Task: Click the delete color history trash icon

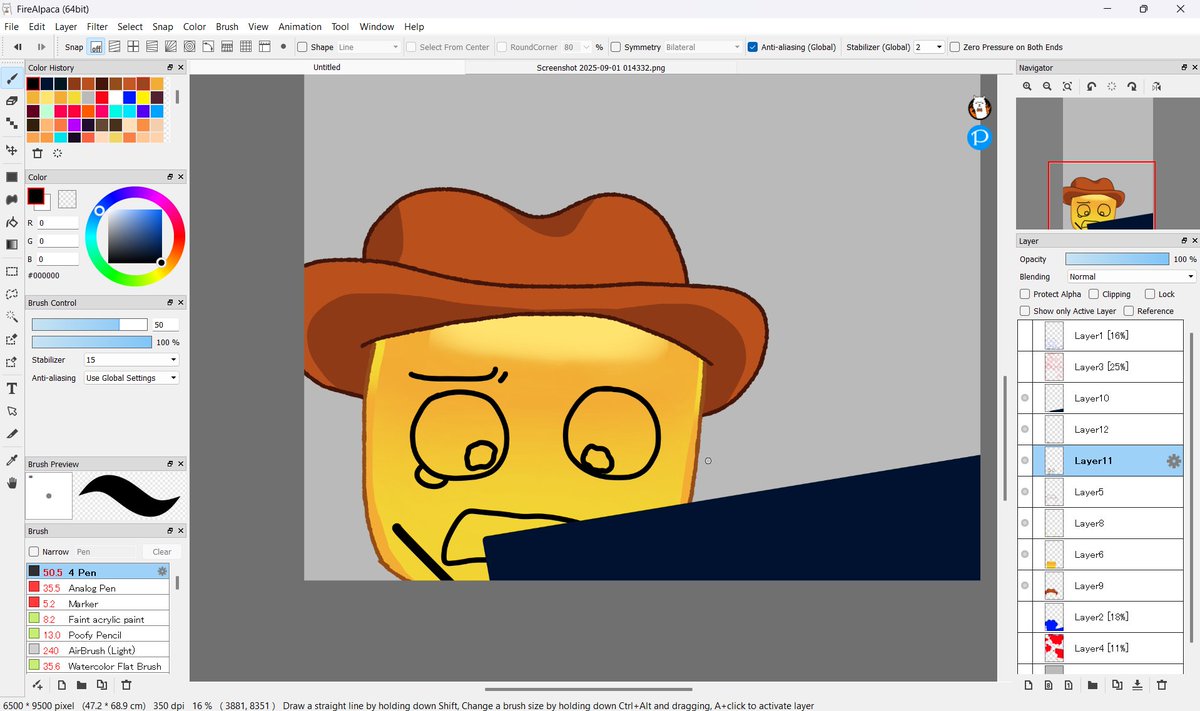Action: pos(38,153)
